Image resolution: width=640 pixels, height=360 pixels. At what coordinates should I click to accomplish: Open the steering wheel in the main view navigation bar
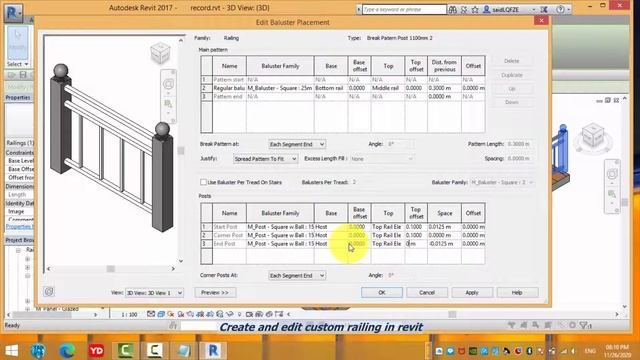coord(612,174)
